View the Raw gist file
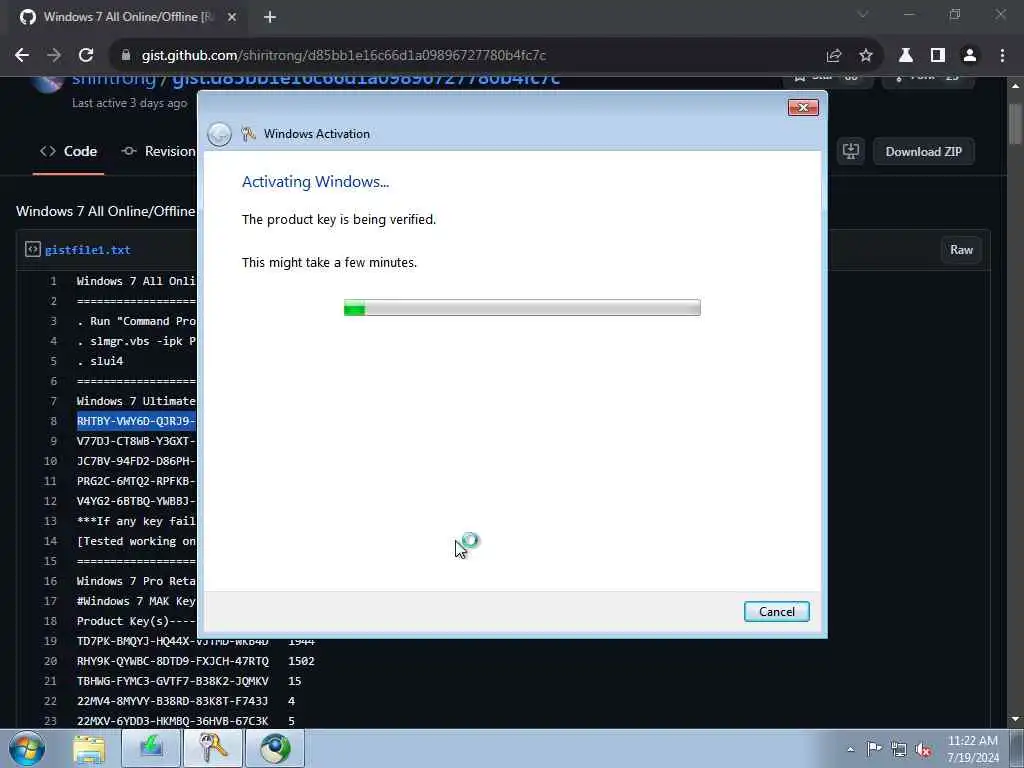 [961, 250]
